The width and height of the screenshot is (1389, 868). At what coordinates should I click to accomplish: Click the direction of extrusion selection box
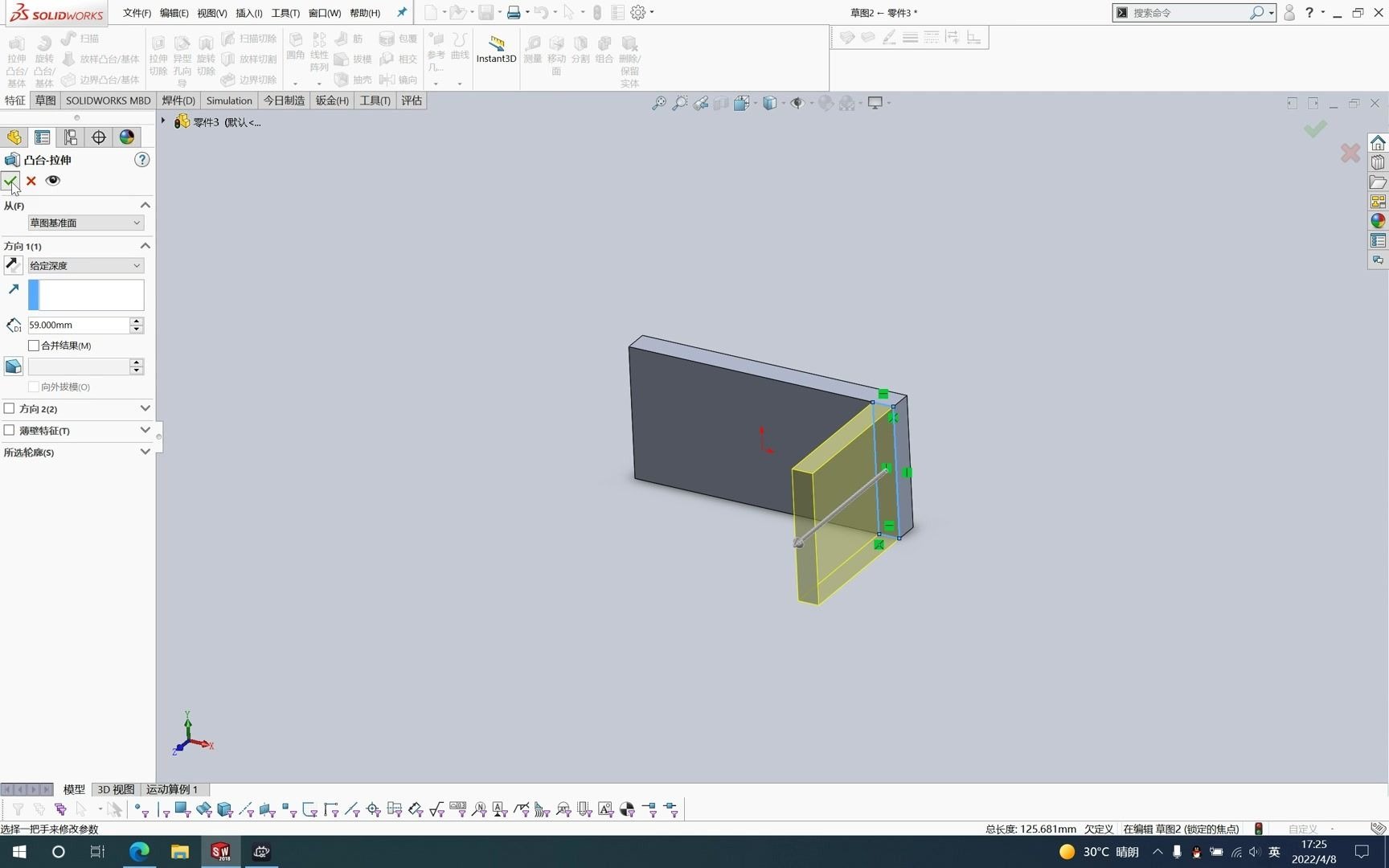(x=86, y=295)
